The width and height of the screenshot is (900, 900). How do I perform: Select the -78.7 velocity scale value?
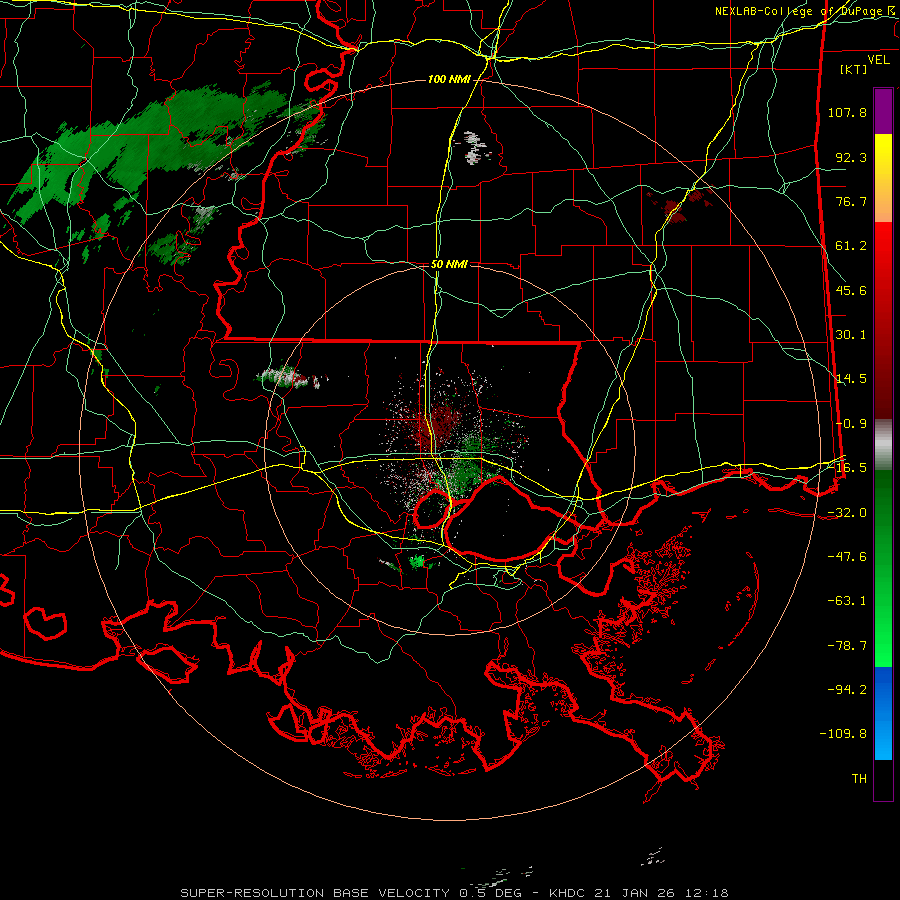847,646
